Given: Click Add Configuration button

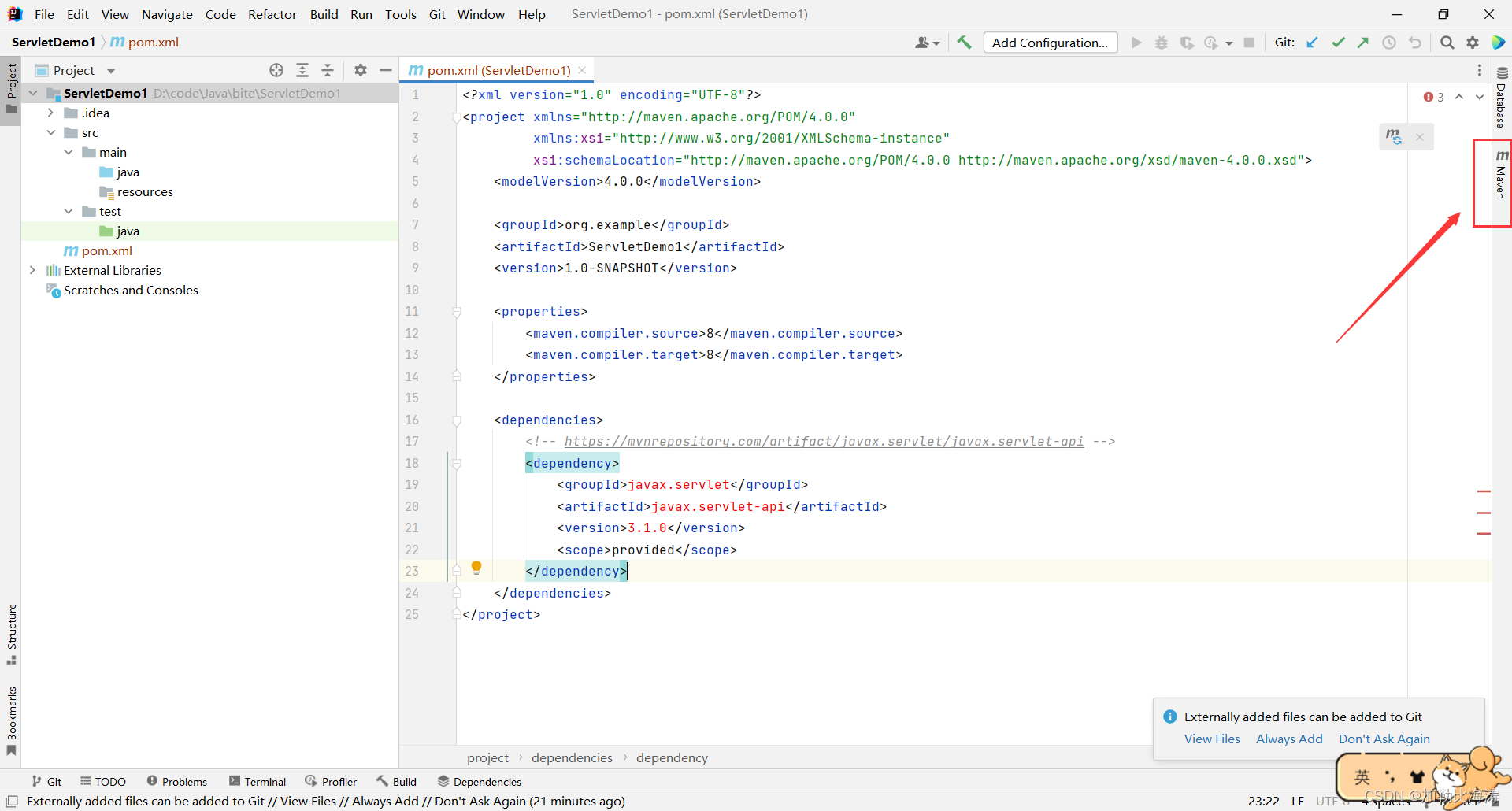Looking at the screenshot, I should click(x=1050, y=43).
